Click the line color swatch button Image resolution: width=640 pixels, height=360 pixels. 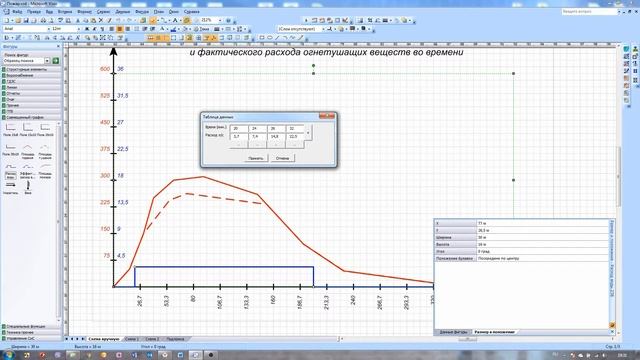click(x=173, y=29)
